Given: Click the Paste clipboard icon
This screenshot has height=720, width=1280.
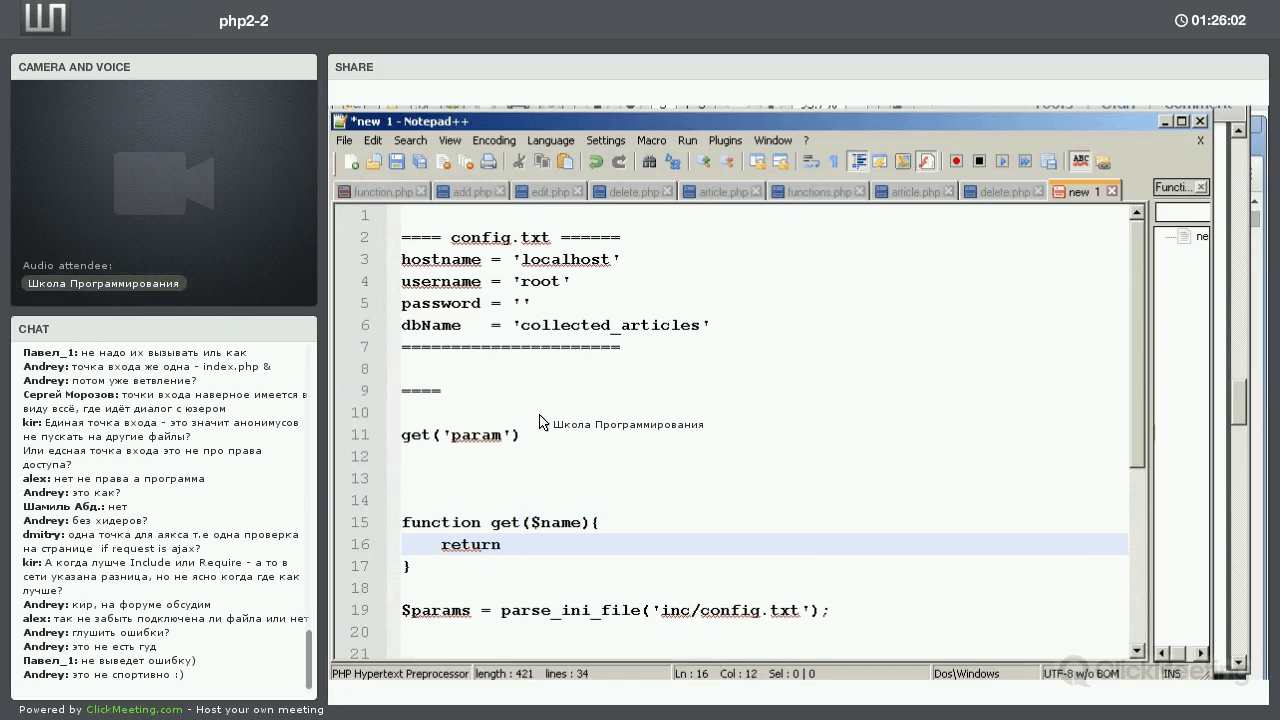Looking at the screenshot, I should (565, 162).
